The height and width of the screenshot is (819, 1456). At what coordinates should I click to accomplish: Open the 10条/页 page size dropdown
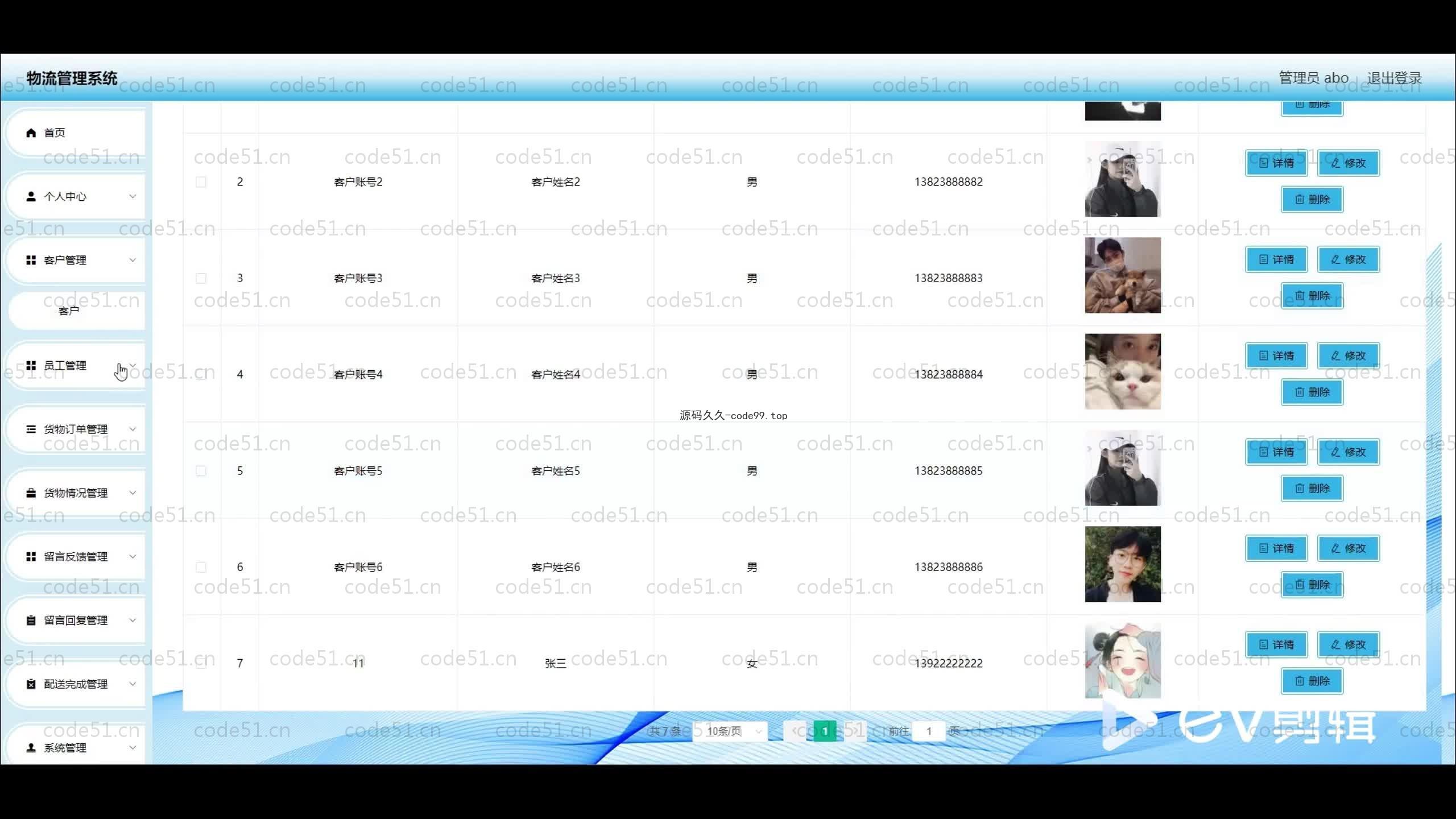731,731
